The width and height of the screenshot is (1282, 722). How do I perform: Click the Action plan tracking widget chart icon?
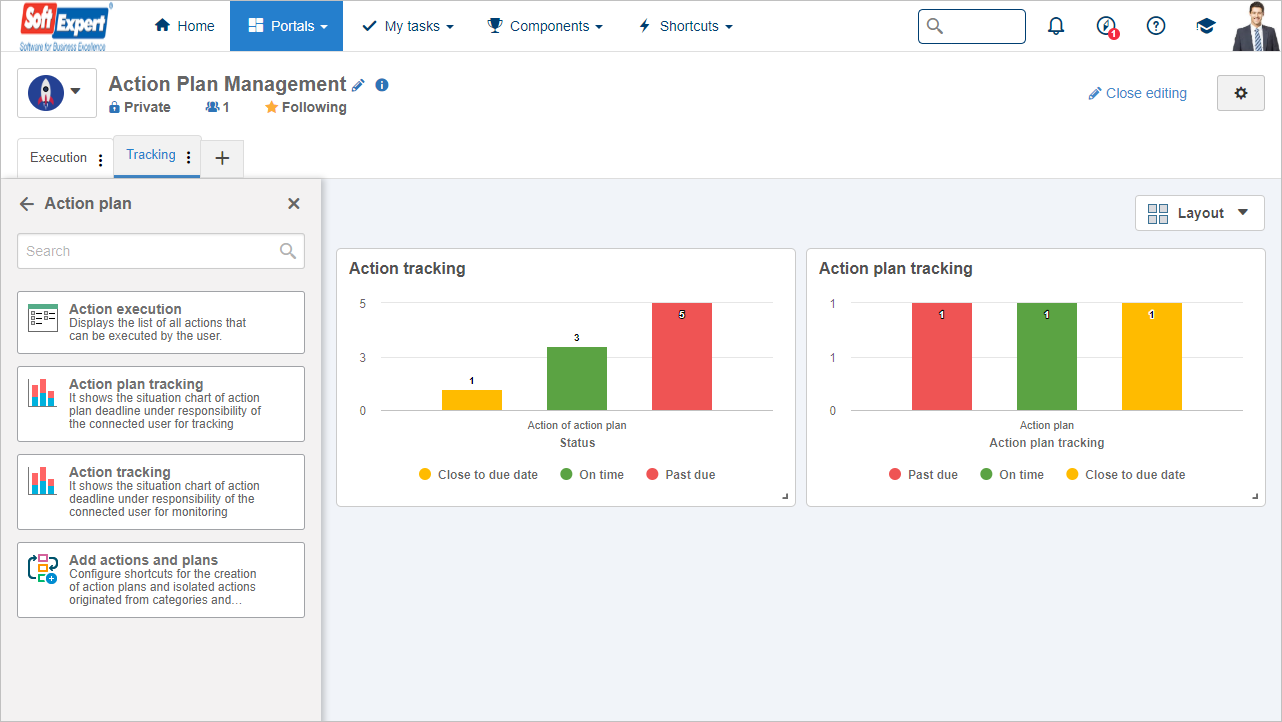43,392
